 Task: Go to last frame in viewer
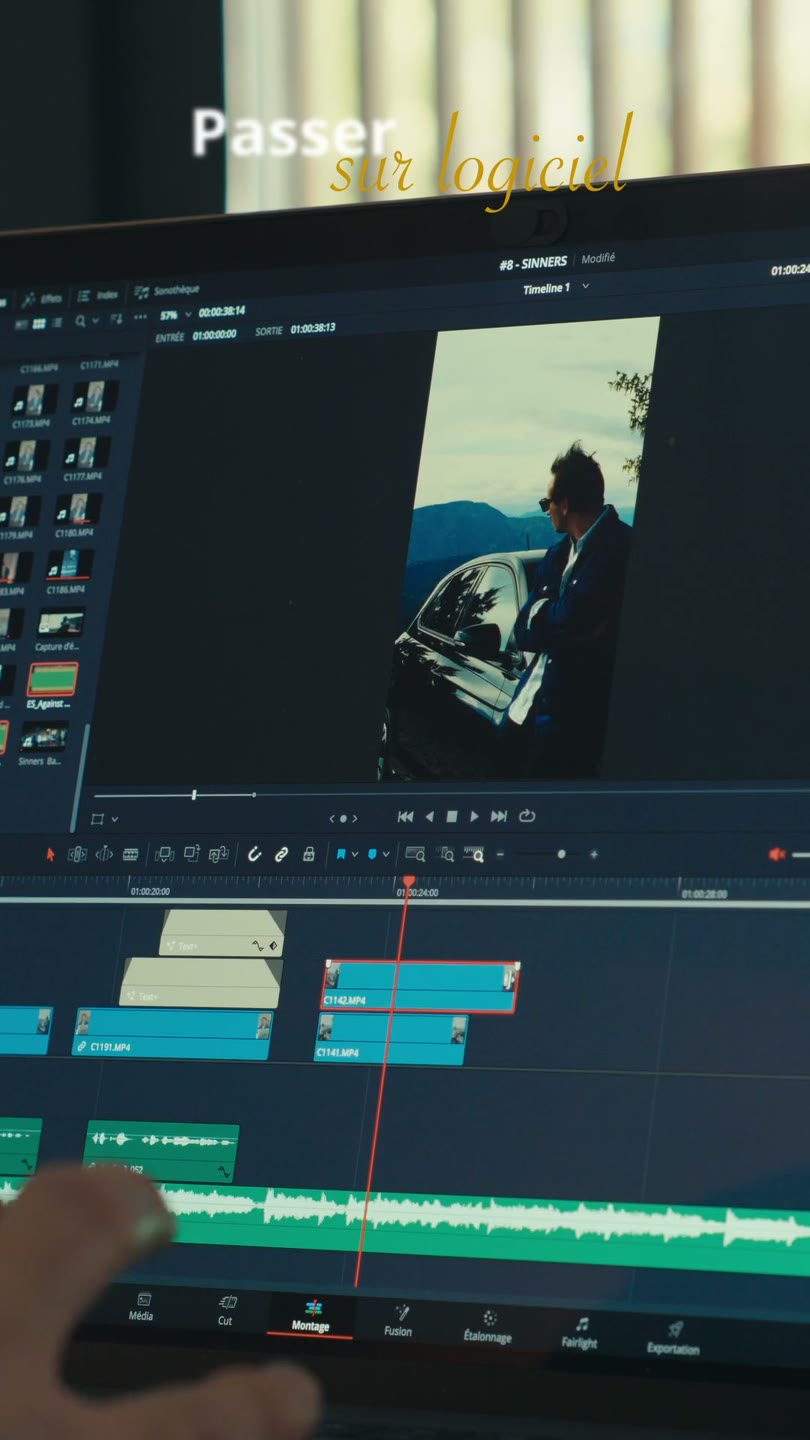click(498, 817)
